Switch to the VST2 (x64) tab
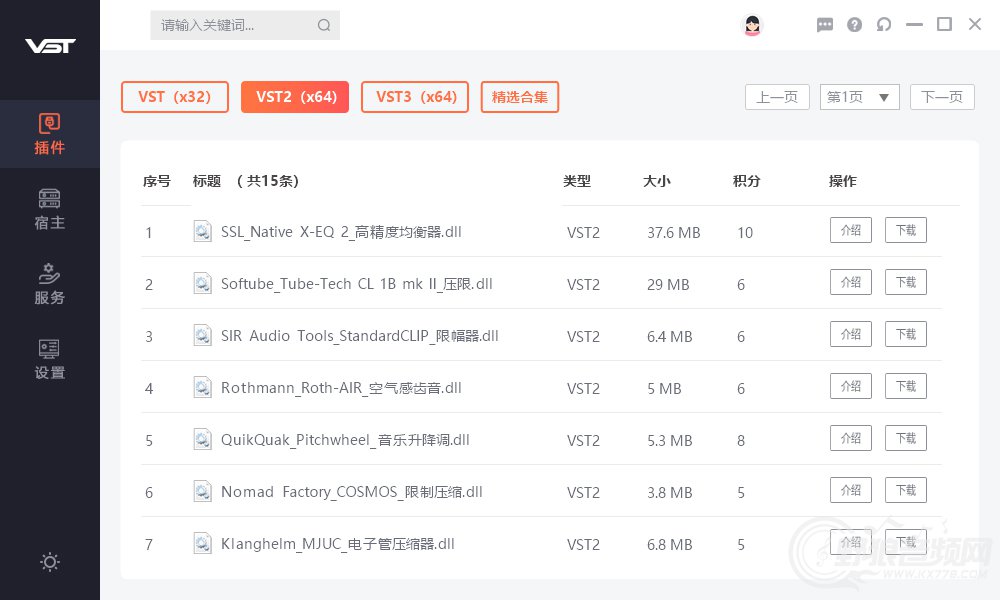1000x600 pixels. tap(295, 97)
